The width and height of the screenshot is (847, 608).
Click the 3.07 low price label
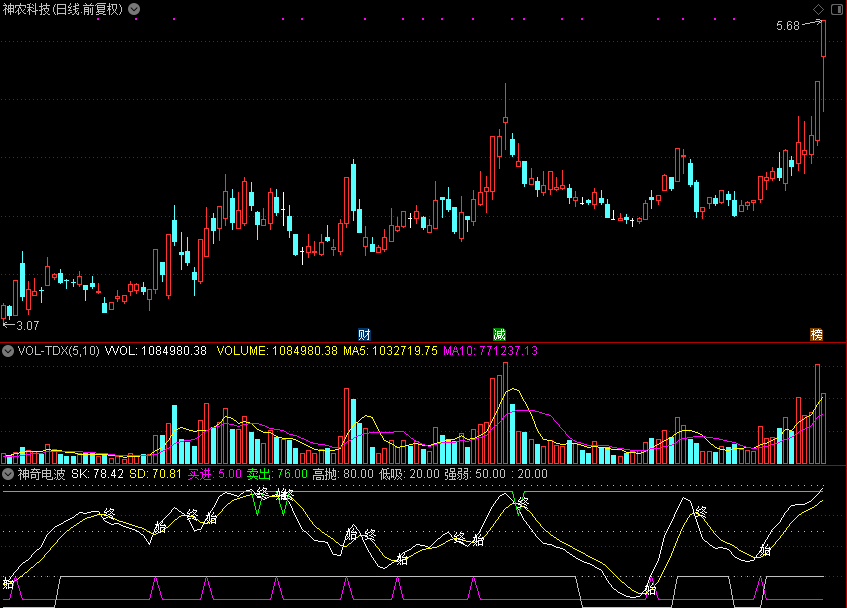[26, 325]
